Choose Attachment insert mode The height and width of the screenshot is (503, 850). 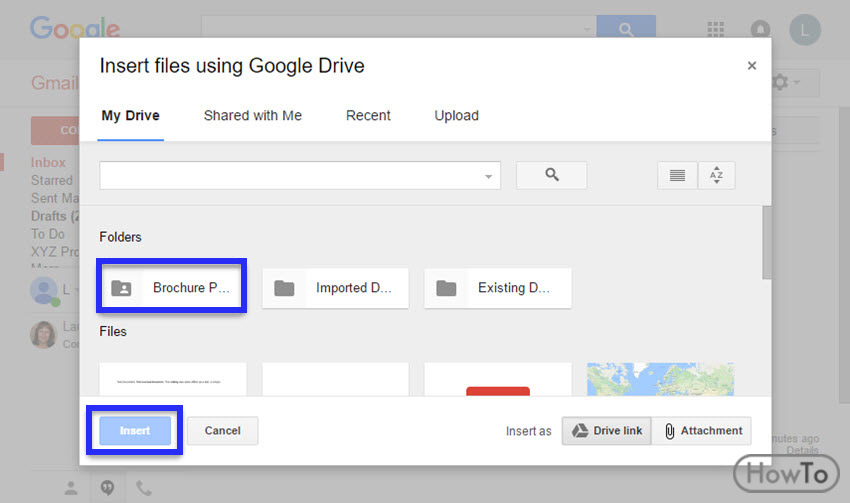click(702, 431)
